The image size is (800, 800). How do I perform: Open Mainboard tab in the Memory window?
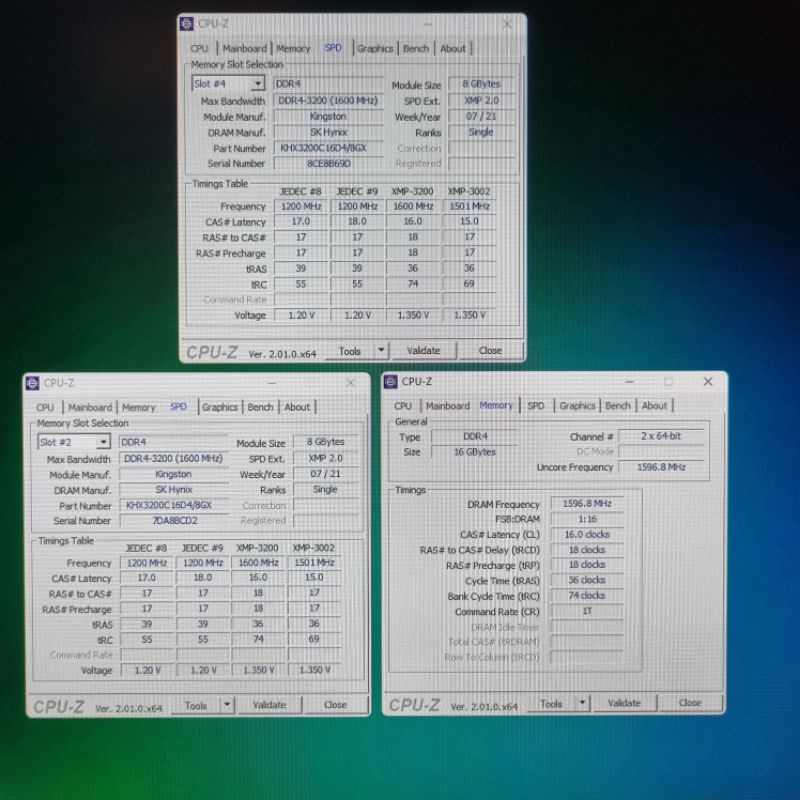point(447,406)
